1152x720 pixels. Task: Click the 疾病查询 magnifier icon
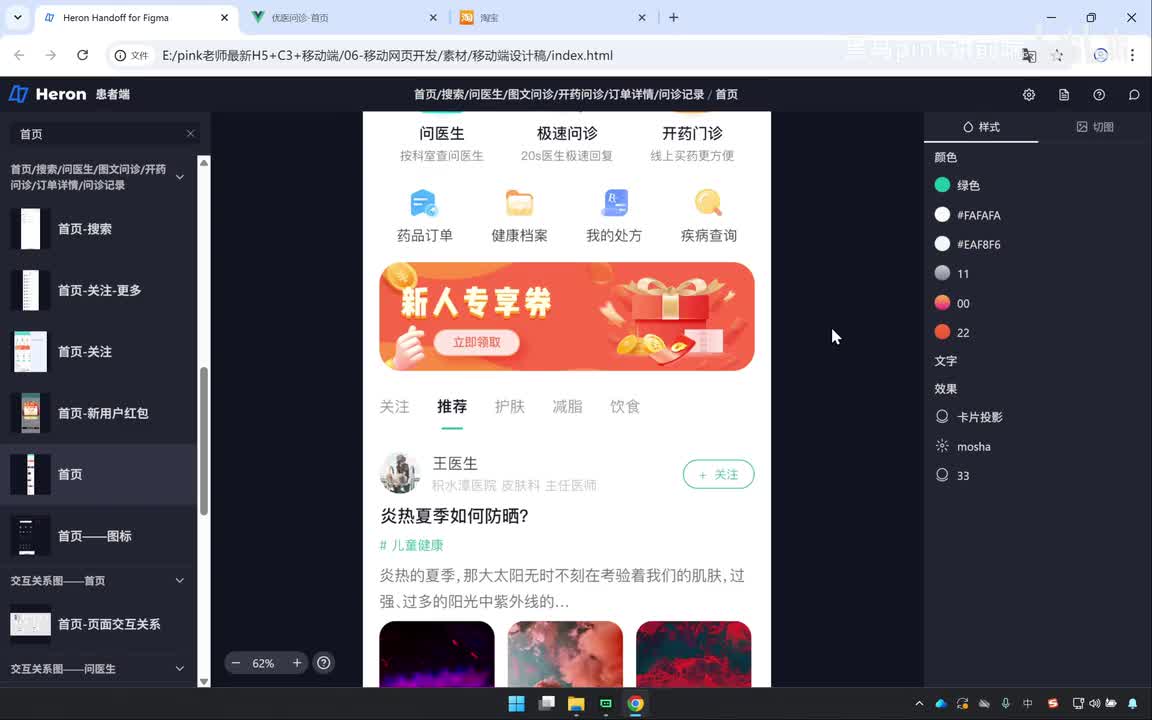tap(708, 203)
